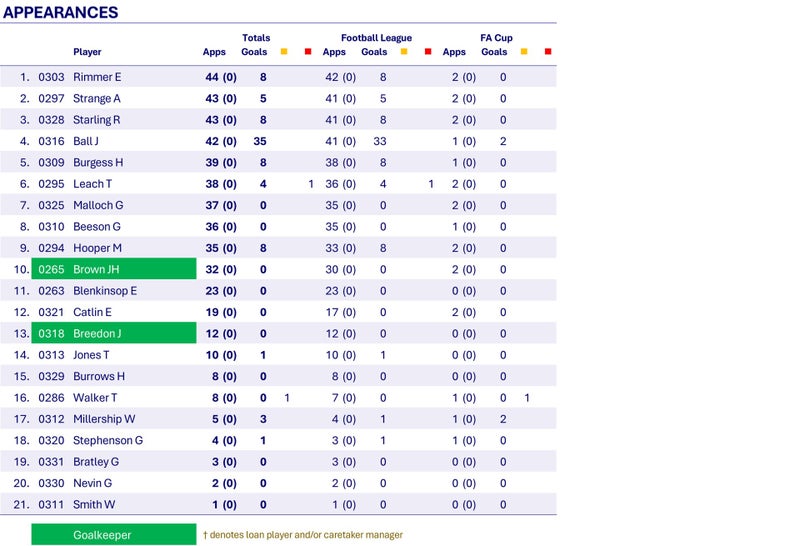Select the green Goalkeeper legend box
The width and height of the screenshot is (800, 546).
point(114,534)
